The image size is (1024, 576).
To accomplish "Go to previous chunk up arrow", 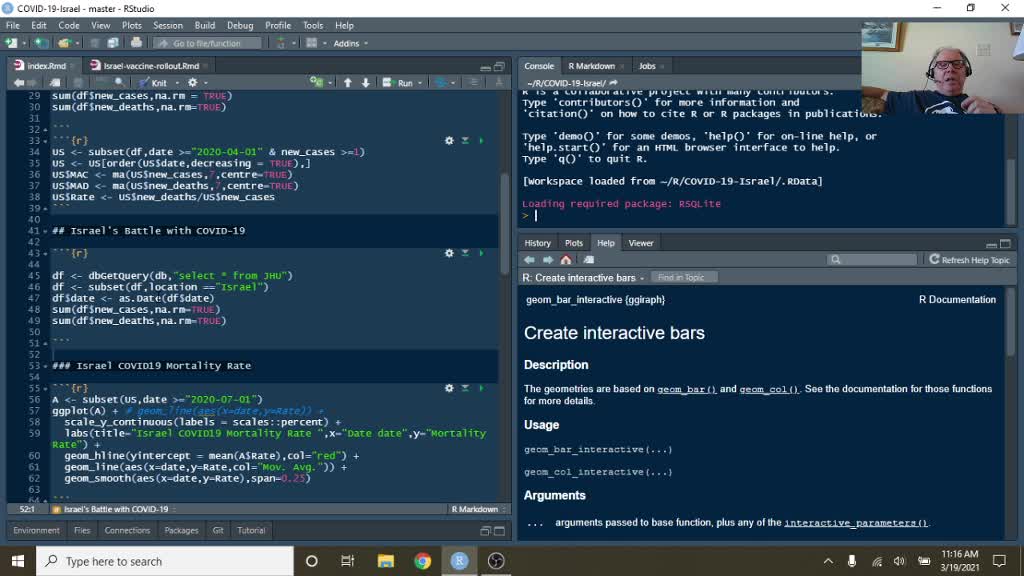I will tap(347, 83).
